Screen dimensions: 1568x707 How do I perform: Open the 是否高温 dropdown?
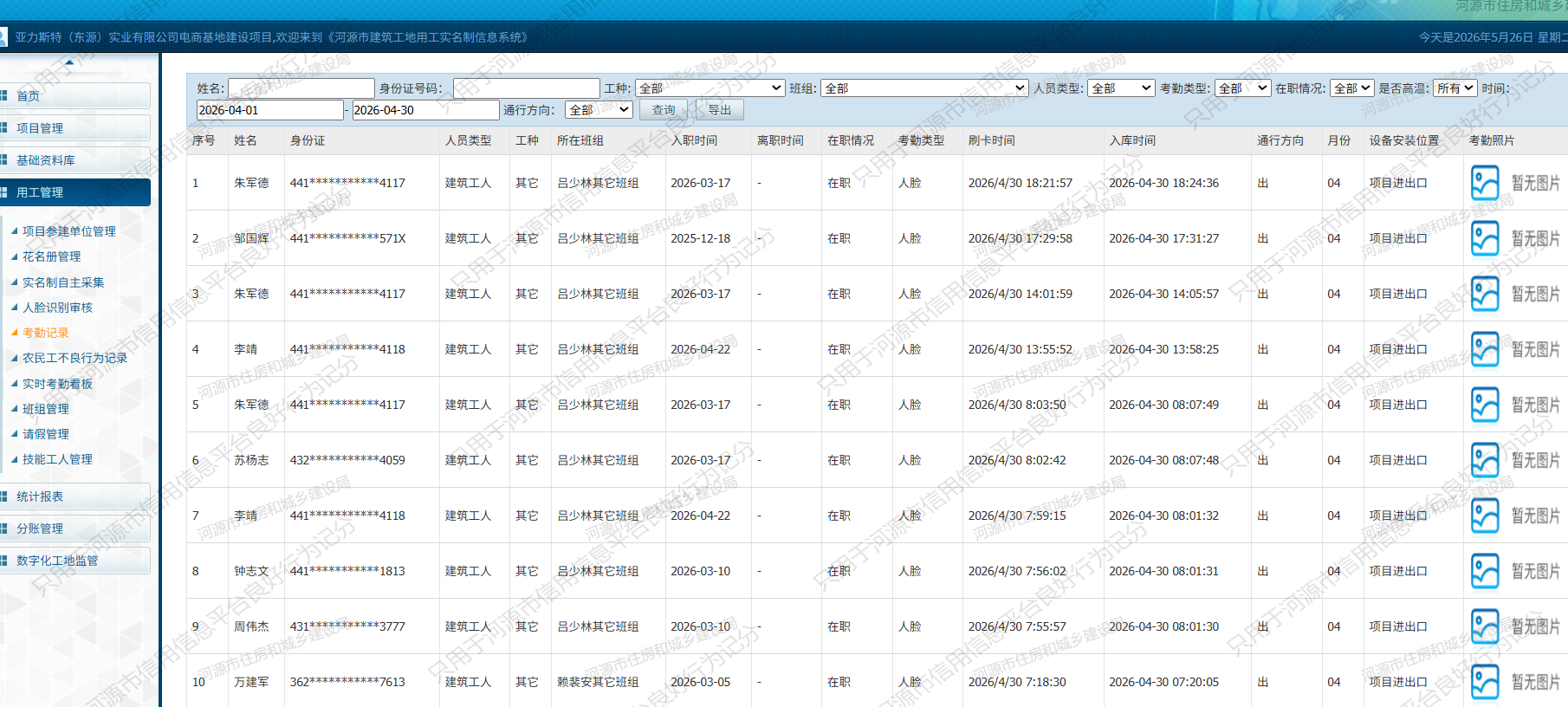pyautogui.click(x=1455, y=88)
